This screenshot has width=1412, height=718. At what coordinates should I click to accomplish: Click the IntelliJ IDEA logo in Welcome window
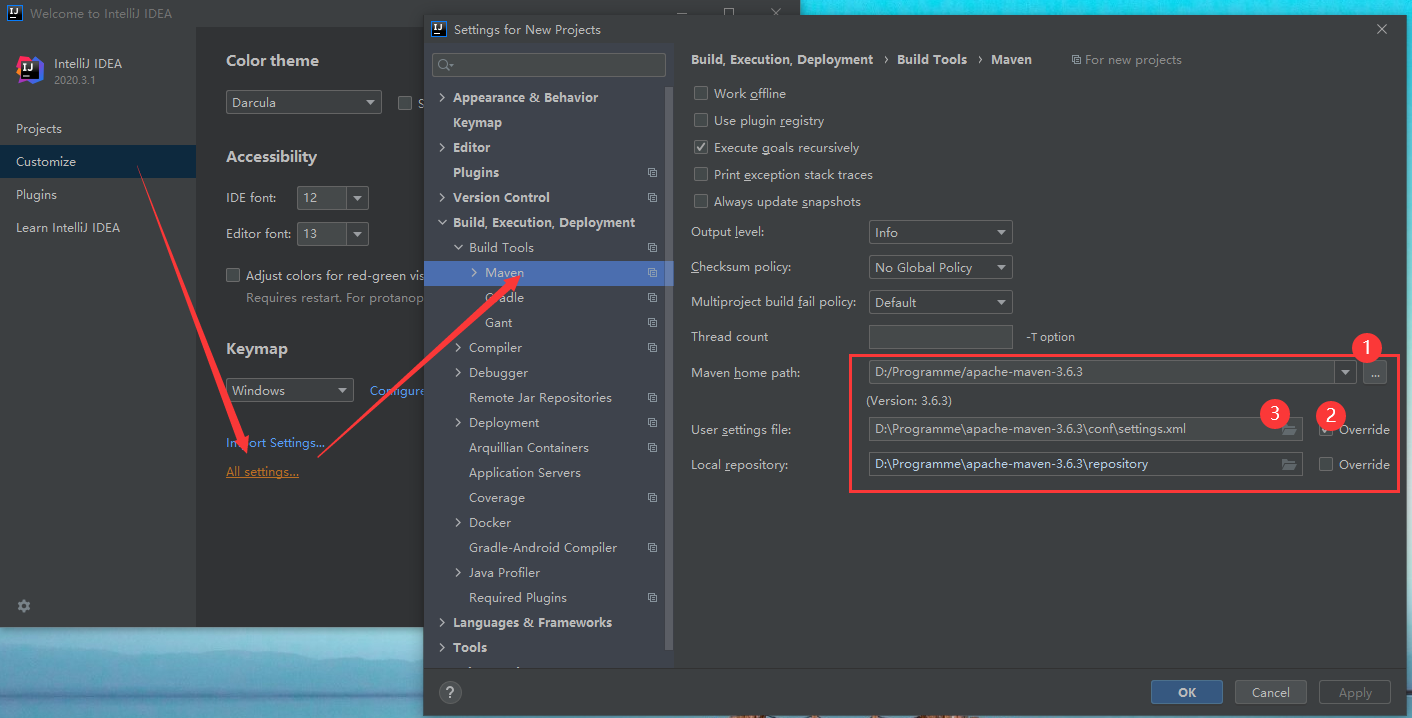coord(30,70)
